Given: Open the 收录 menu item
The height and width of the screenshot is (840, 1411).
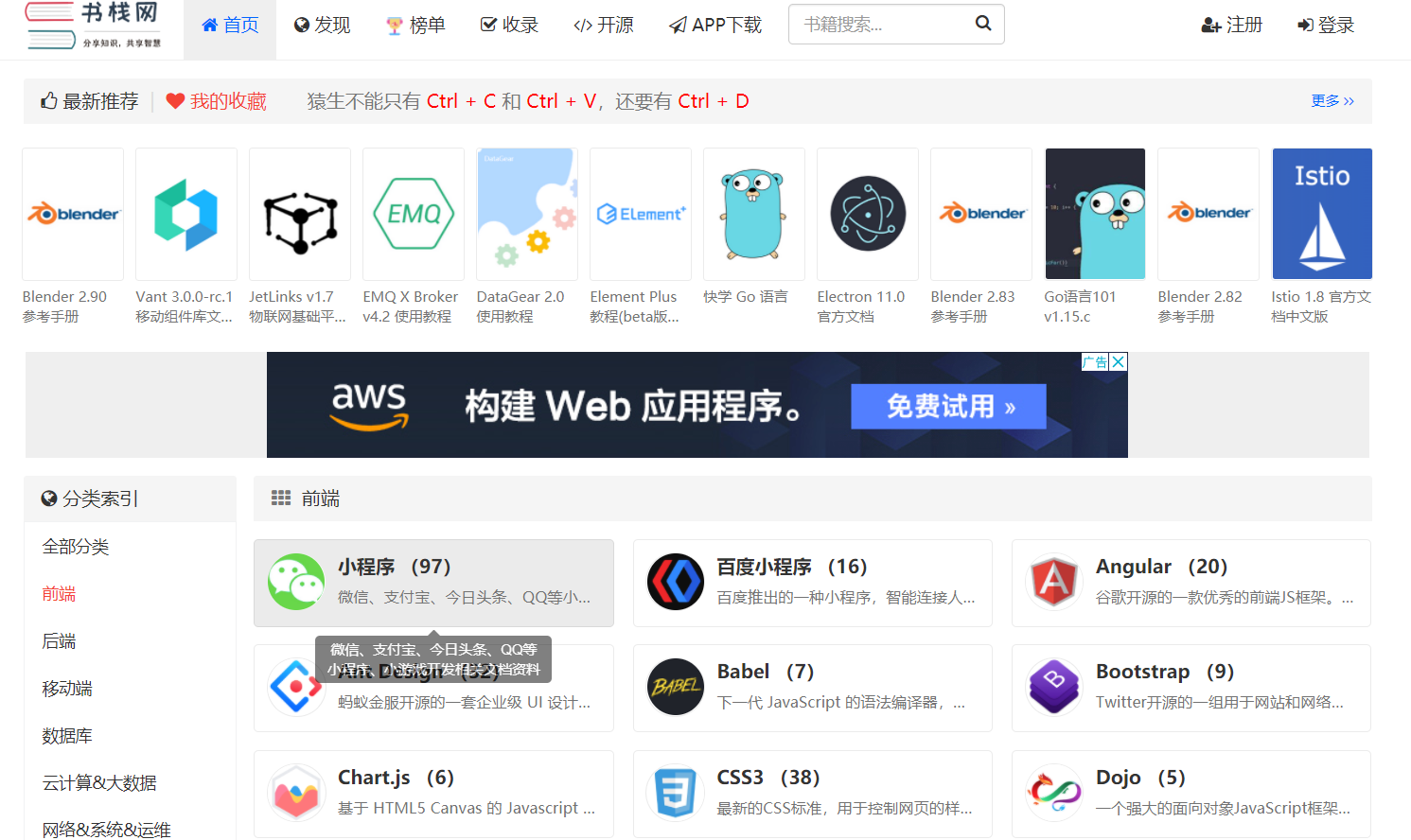Looking at the screenshot, I should pyautogui.click(x=509, y=26).
